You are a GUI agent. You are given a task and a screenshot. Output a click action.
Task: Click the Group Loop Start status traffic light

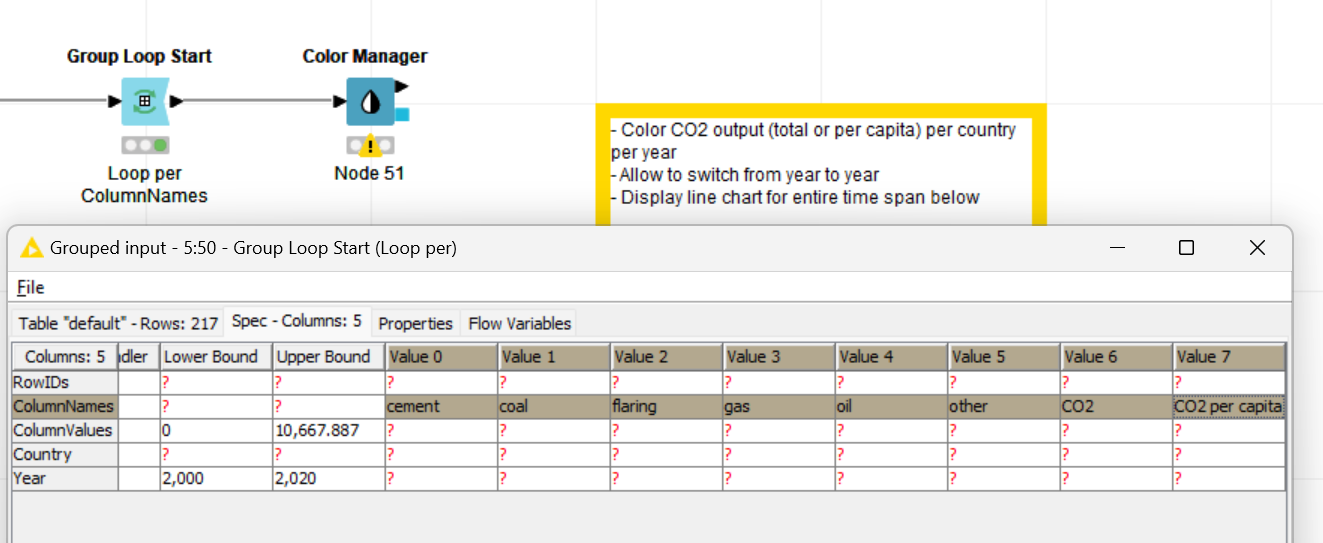click(x=145, y=146)
